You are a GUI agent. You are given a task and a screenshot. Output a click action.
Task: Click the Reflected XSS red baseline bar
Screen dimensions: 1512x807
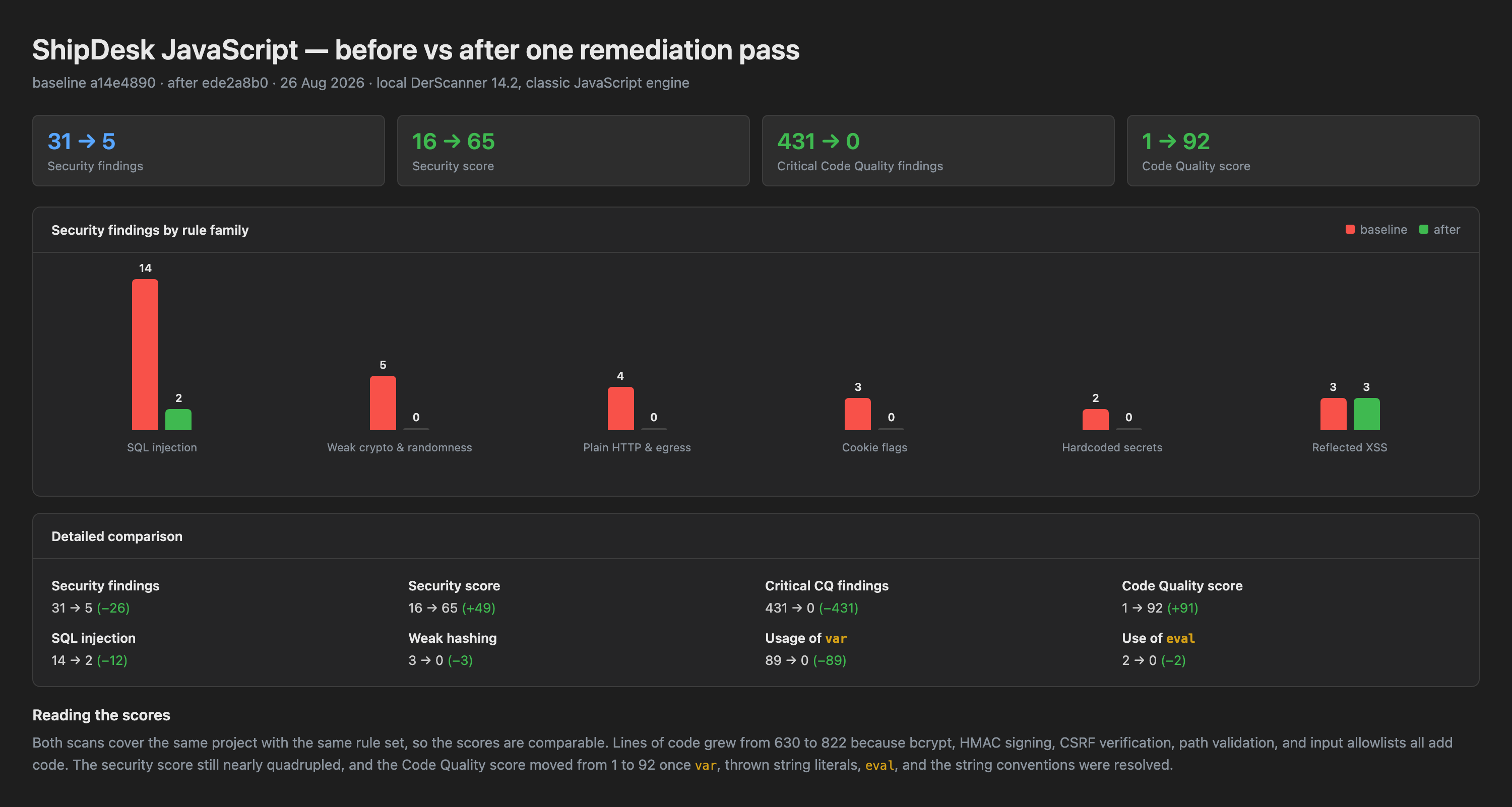(x=1333, y=414)
